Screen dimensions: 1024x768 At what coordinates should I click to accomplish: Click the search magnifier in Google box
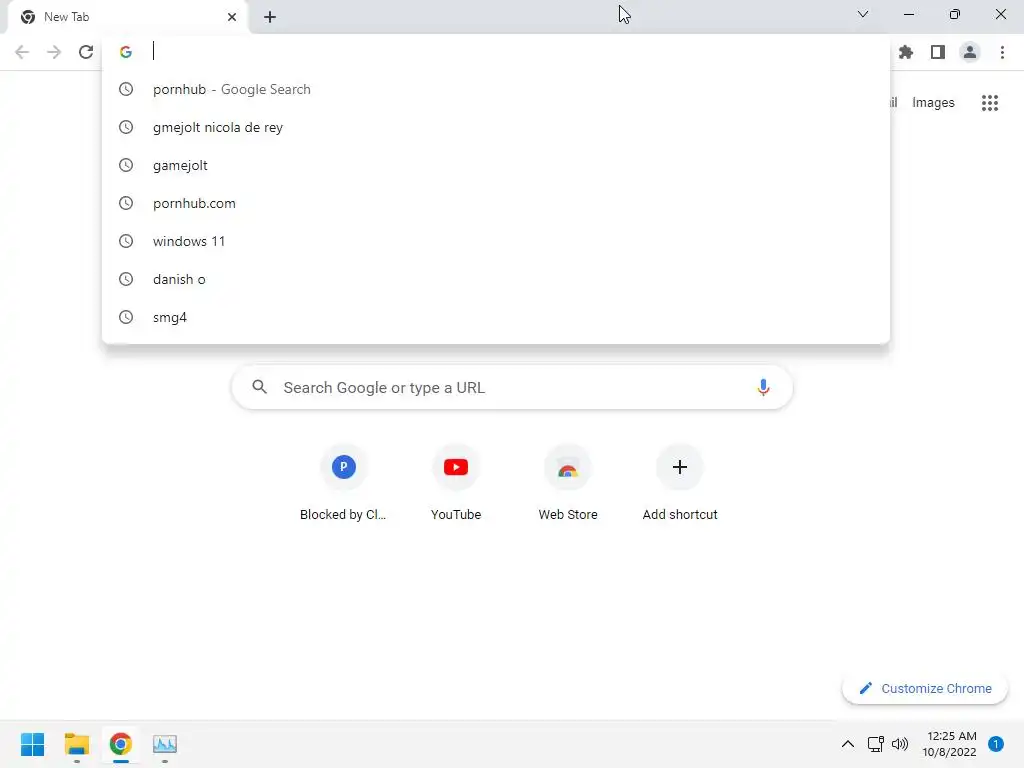pyautogui.click(x=259, y=387)
